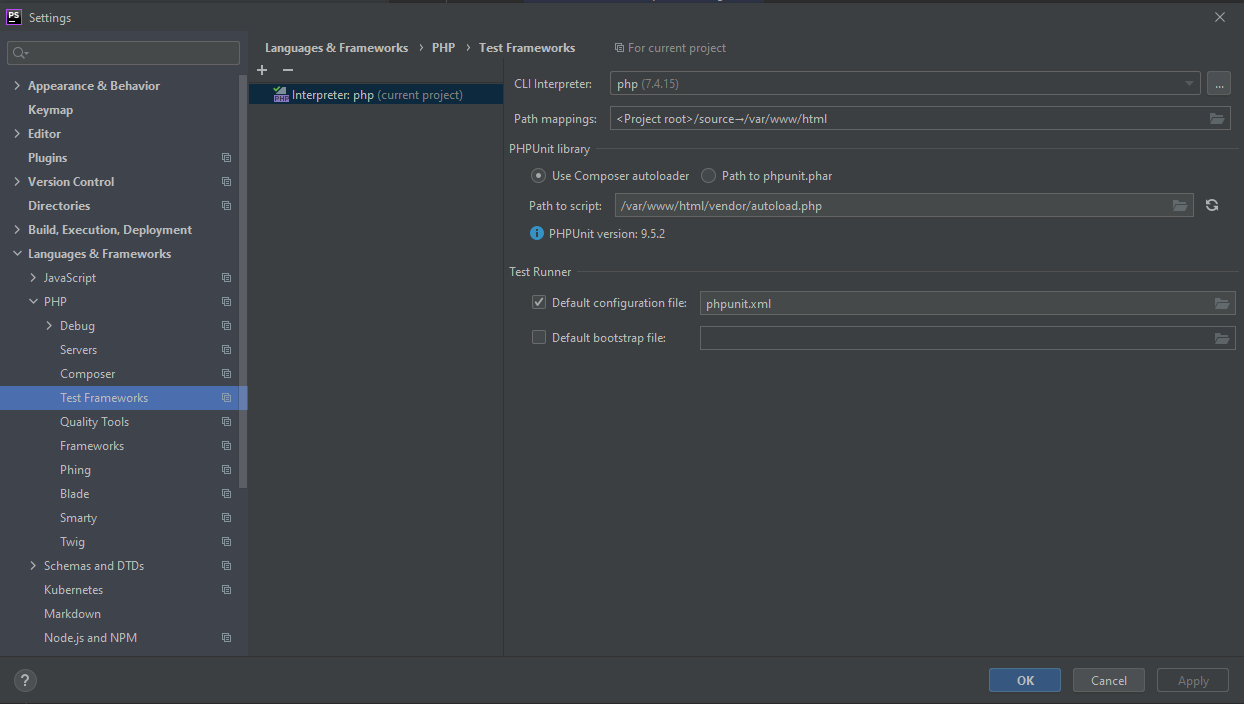The image size is (1244, 704).
Task: Select Markdown settings page
Action: coord(72,614)
